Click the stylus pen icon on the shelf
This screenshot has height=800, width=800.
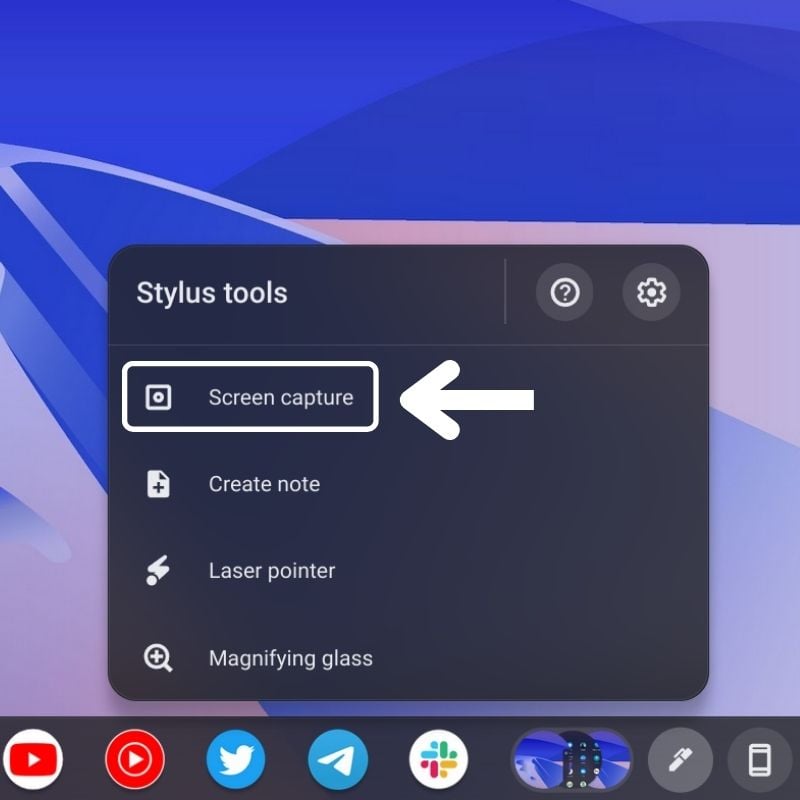679,760
